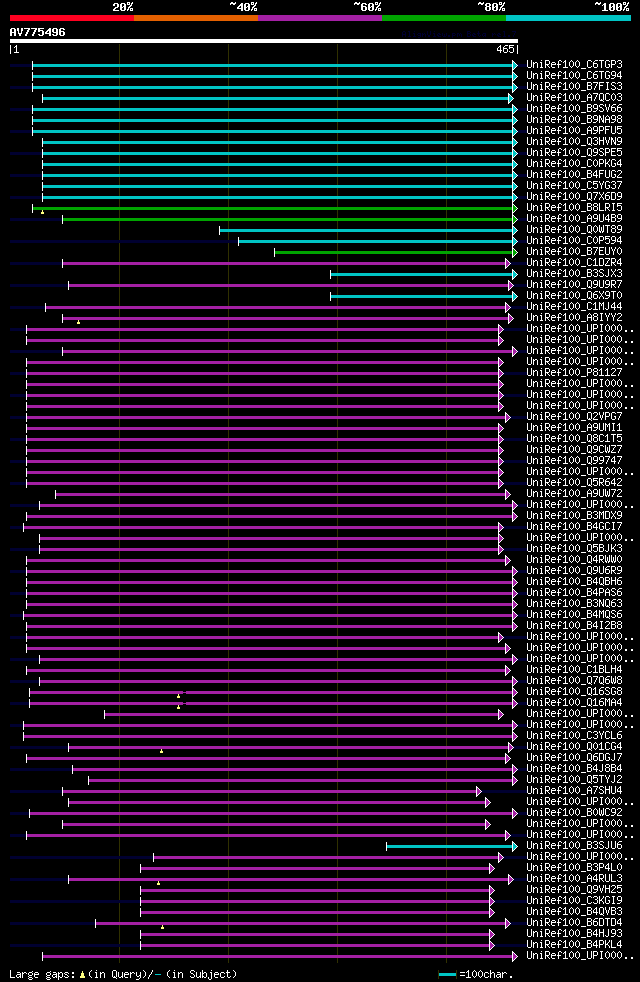Select the UniRef100_A9PFU5 label
The height and width of the screenshot is (982, 640).
(x=574, y=131)
